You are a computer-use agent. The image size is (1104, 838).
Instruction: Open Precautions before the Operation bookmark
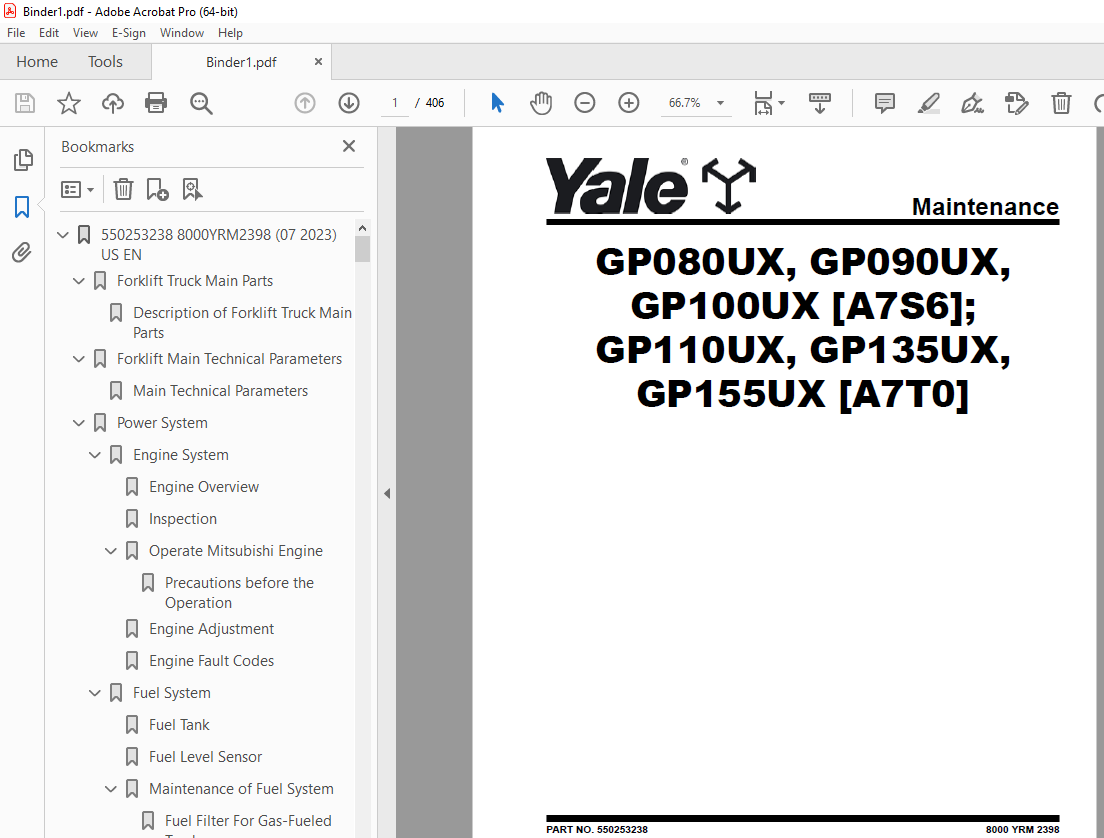(x=239, y=593)
